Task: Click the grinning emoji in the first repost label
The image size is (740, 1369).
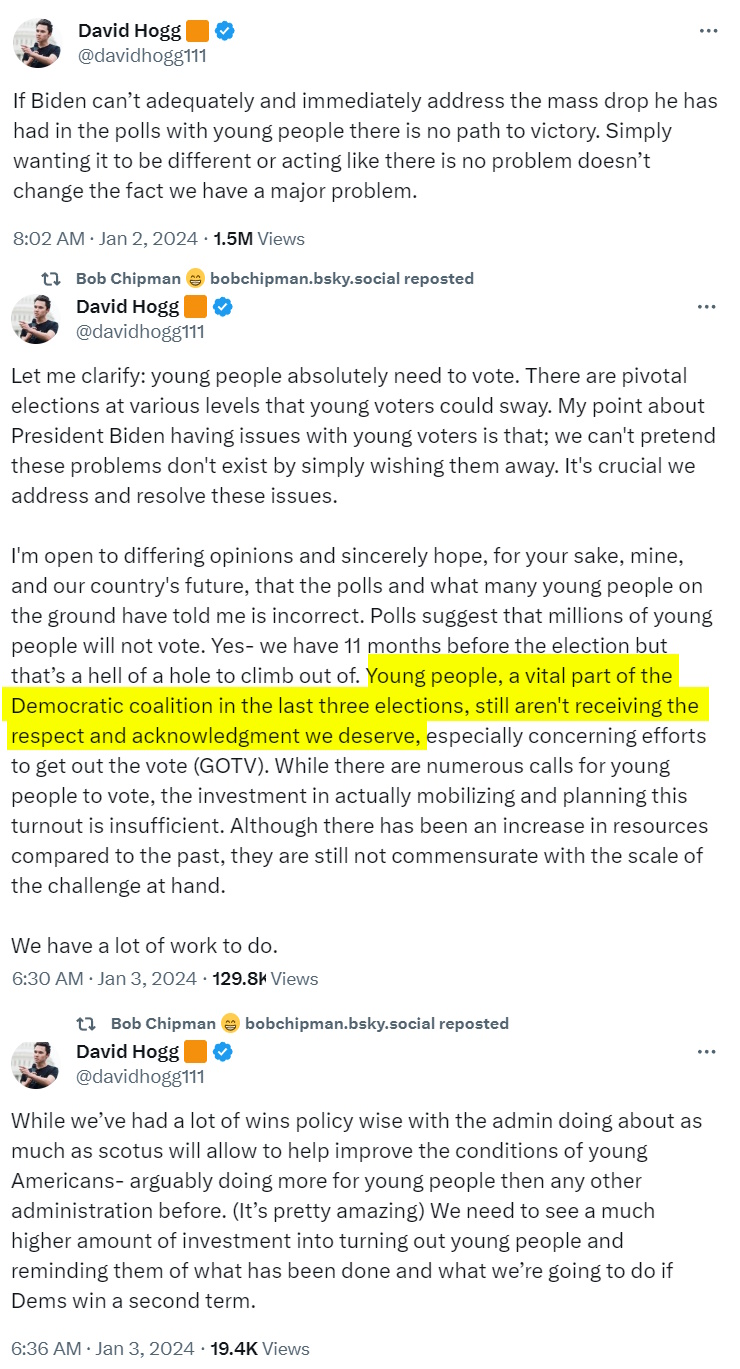Action: pos(196,278)
